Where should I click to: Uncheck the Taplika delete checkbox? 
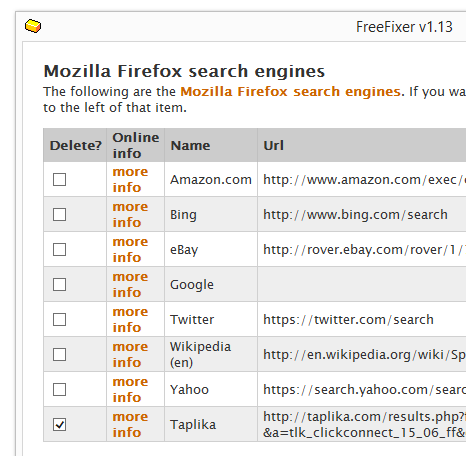[x=59, y=424]
